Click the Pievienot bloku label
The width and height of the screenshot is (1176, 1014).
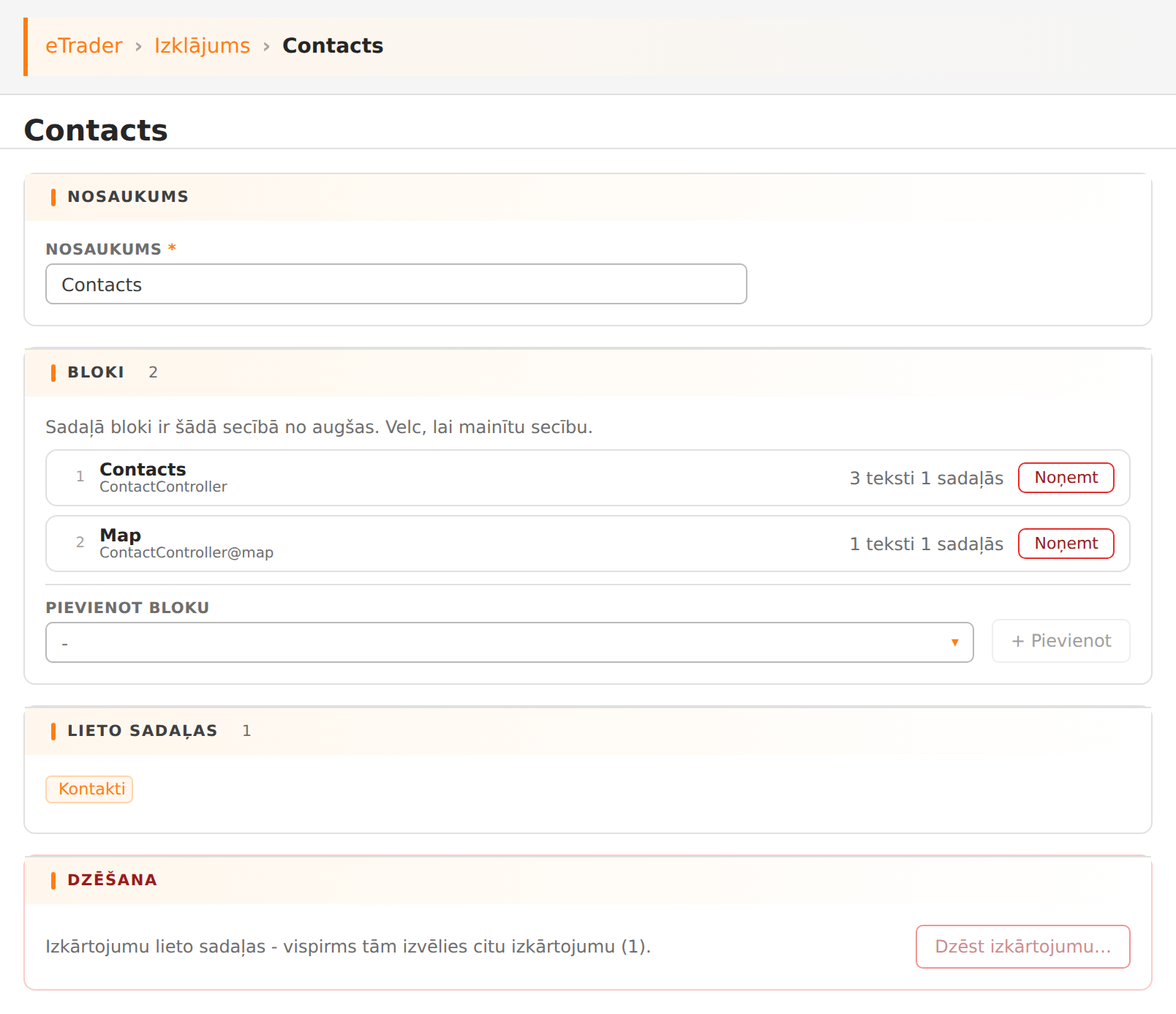click(x=128, y=607)
